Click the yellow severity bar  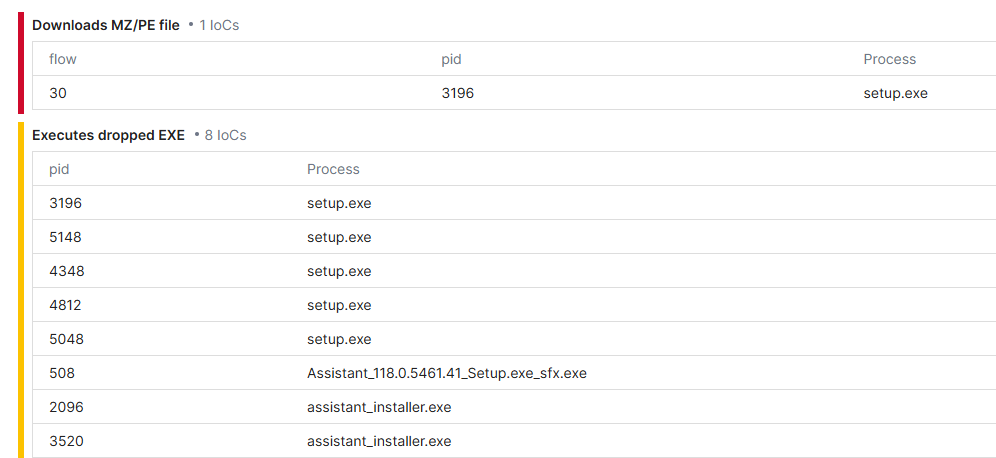coord(20,290)
